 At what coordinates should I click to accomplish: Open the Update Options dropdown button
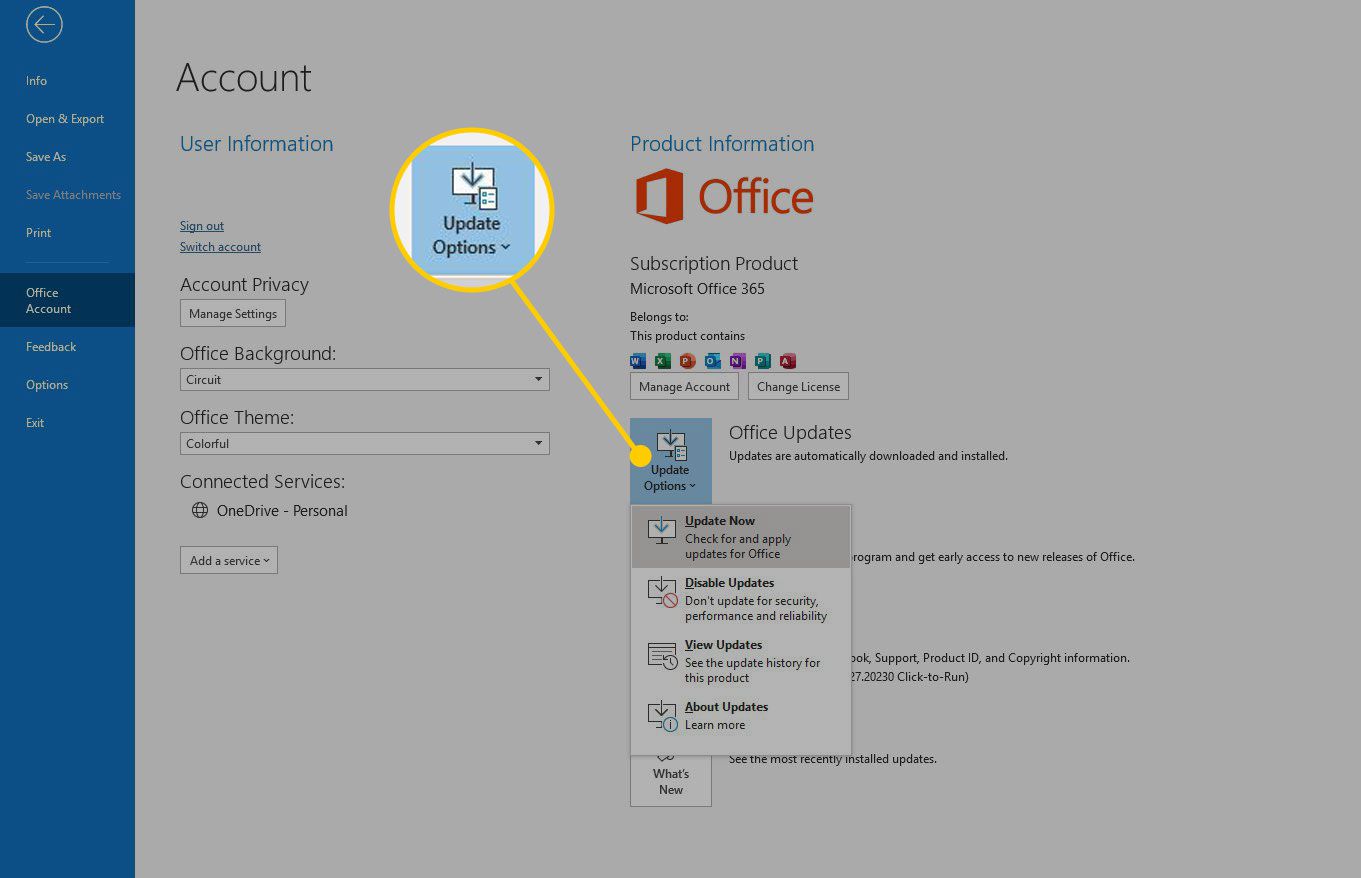pyautogui.click(x=671, y=460)
